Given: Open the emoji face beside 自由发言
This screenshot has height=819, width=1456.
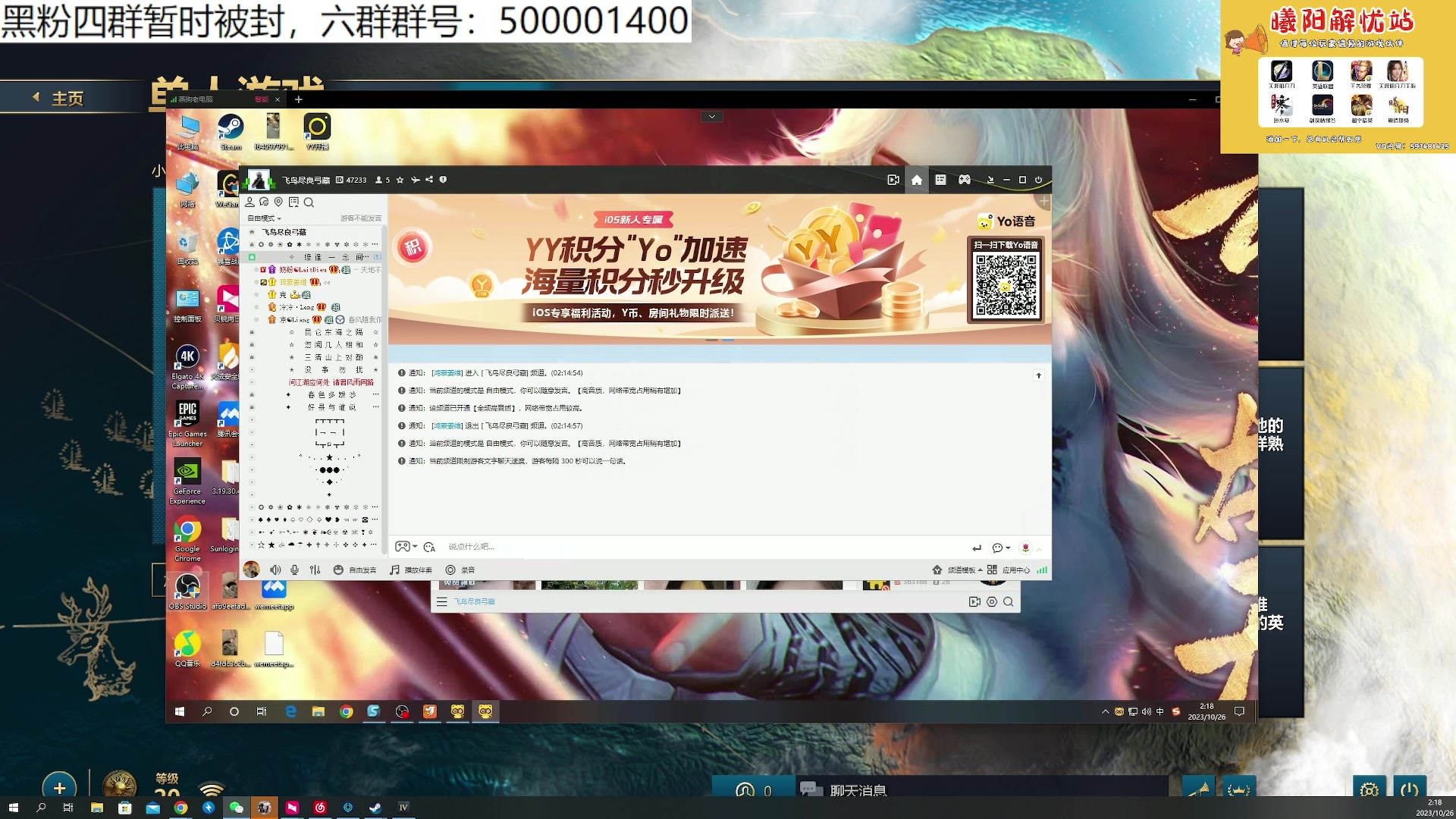Looking at the screenshot, I should [339, 570].
